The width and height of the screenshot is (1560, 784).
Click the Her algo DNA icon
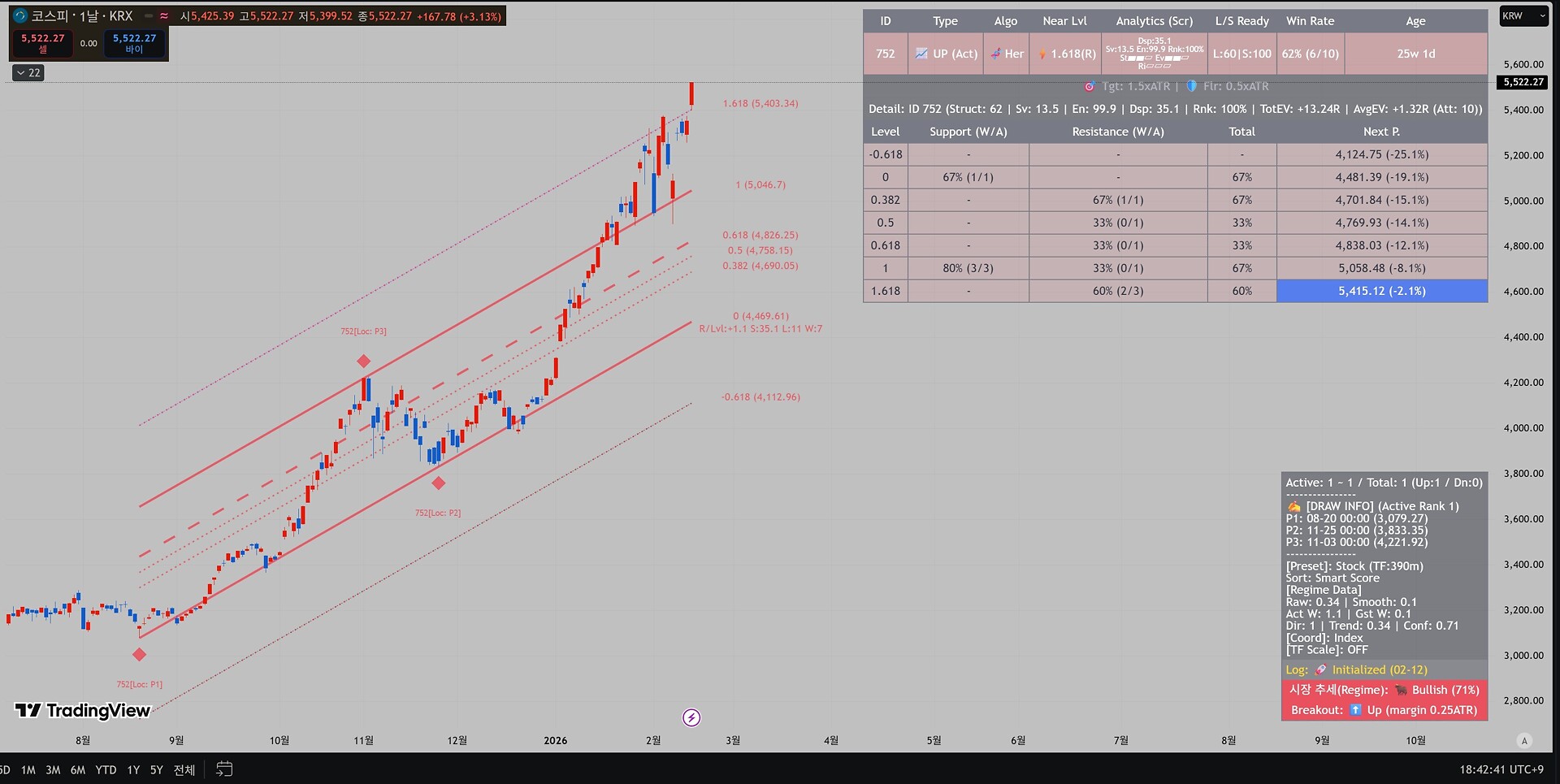click(995, 54)
